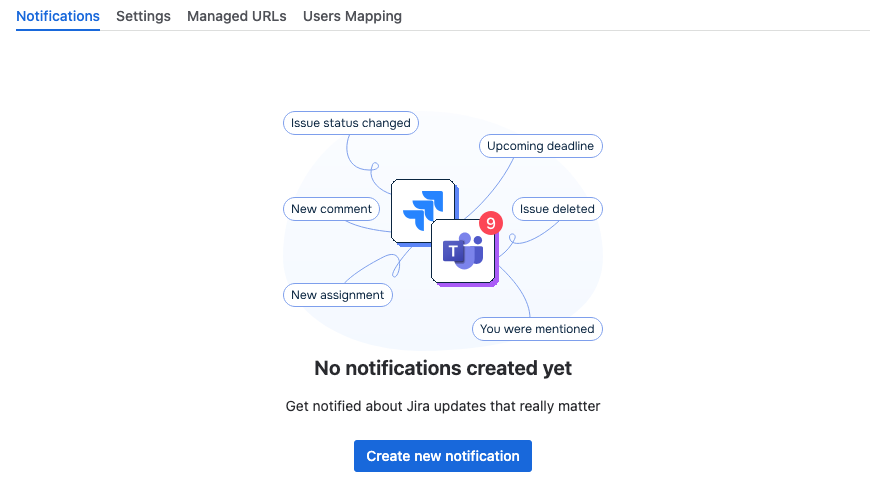Screen dimensions: 881x484
Task: Select the New assignment bubble
Action: point(338,295)
